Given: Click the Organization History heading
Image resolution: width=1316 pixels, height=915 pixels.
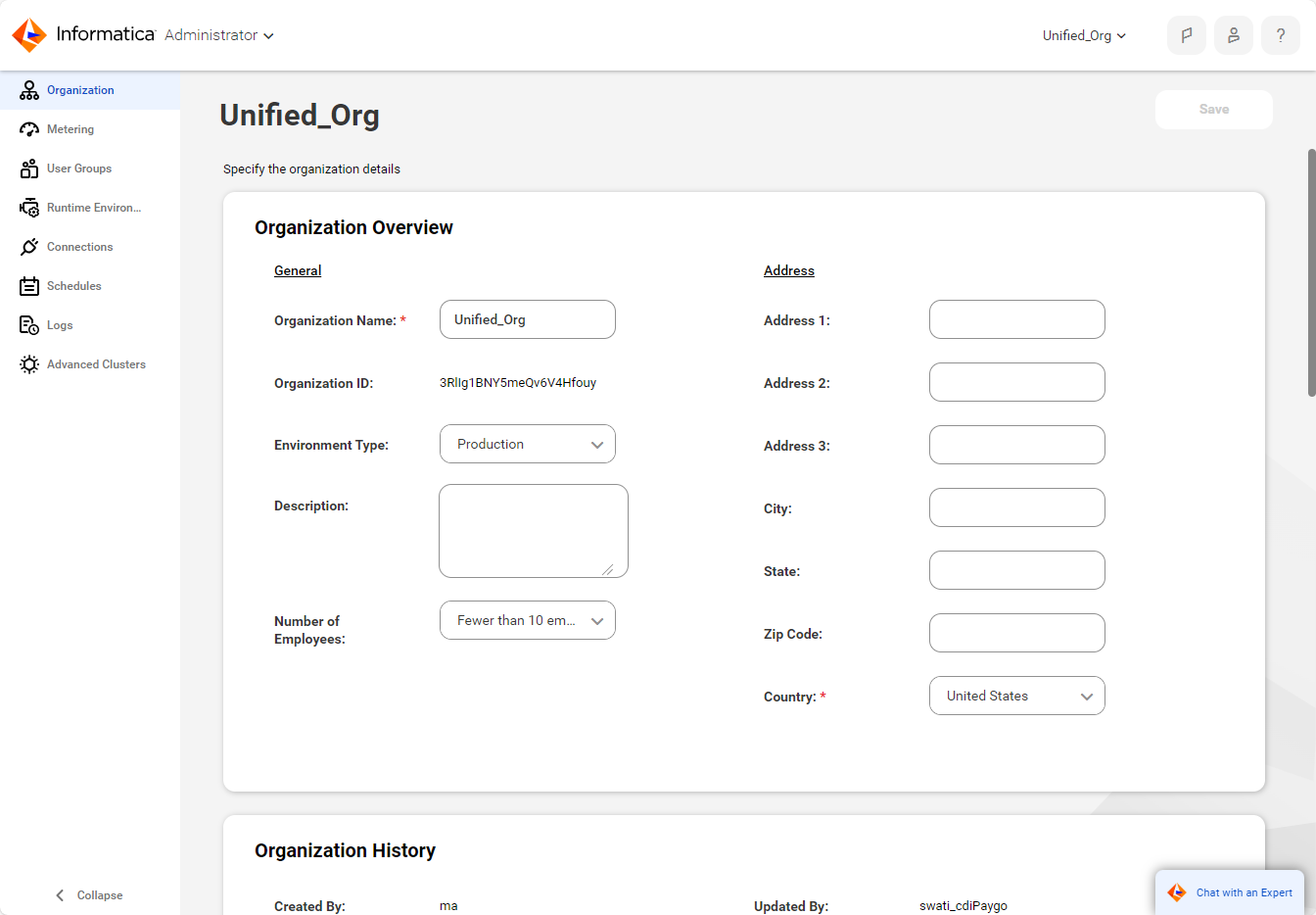Looking at the screenshot, I should pyautogui.click(x=345, y=850).
